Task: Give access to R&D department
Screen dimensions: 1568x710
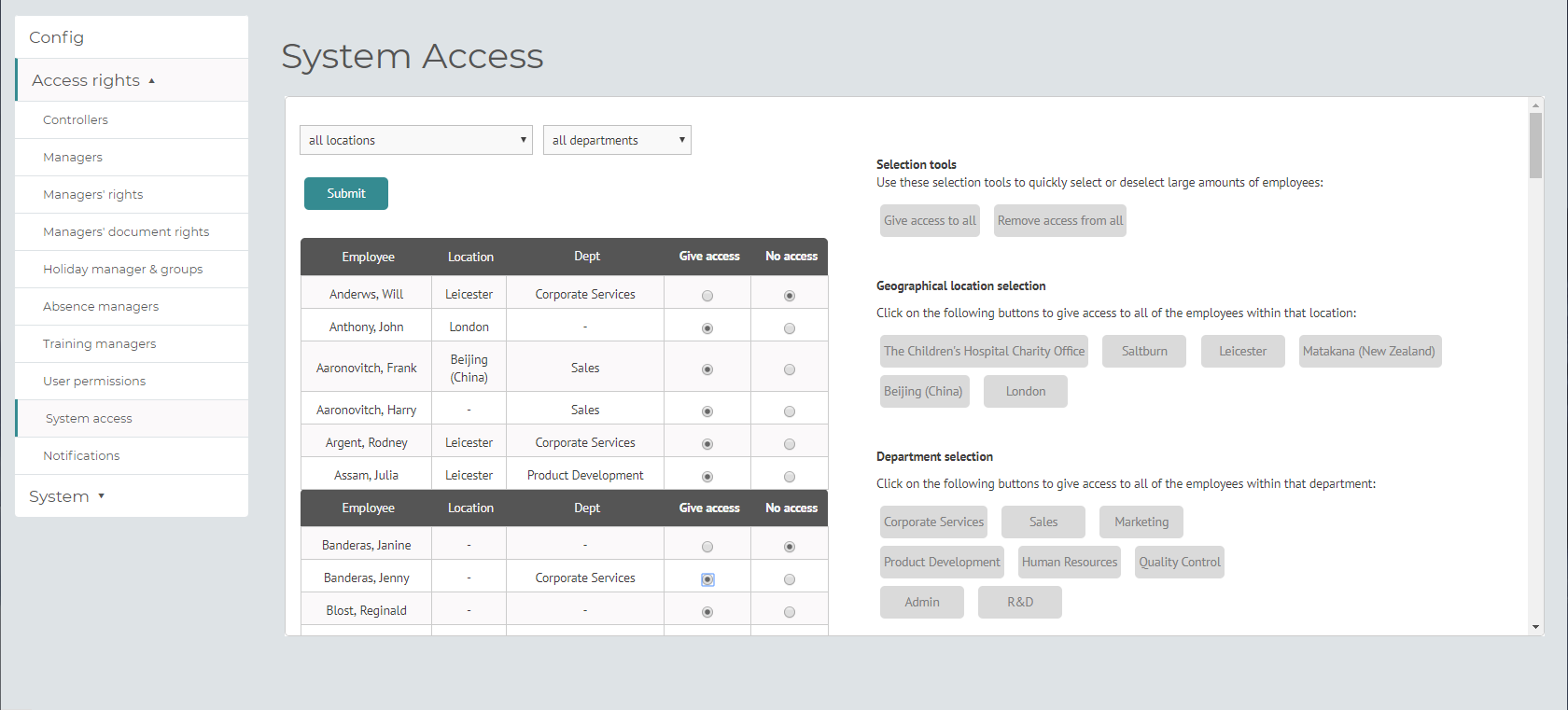Action: point(1020,602)
